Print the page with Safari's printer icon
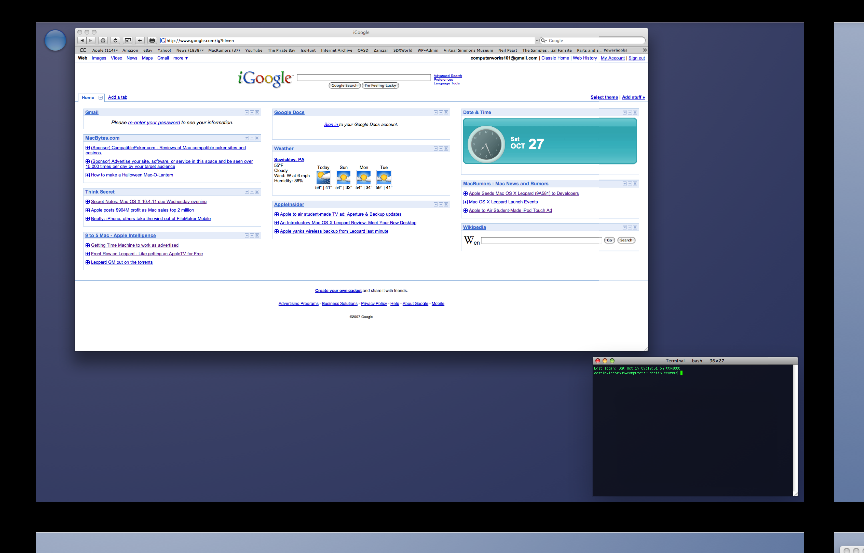The height and width of the screenshot is (553, 864). pos(152,40)
